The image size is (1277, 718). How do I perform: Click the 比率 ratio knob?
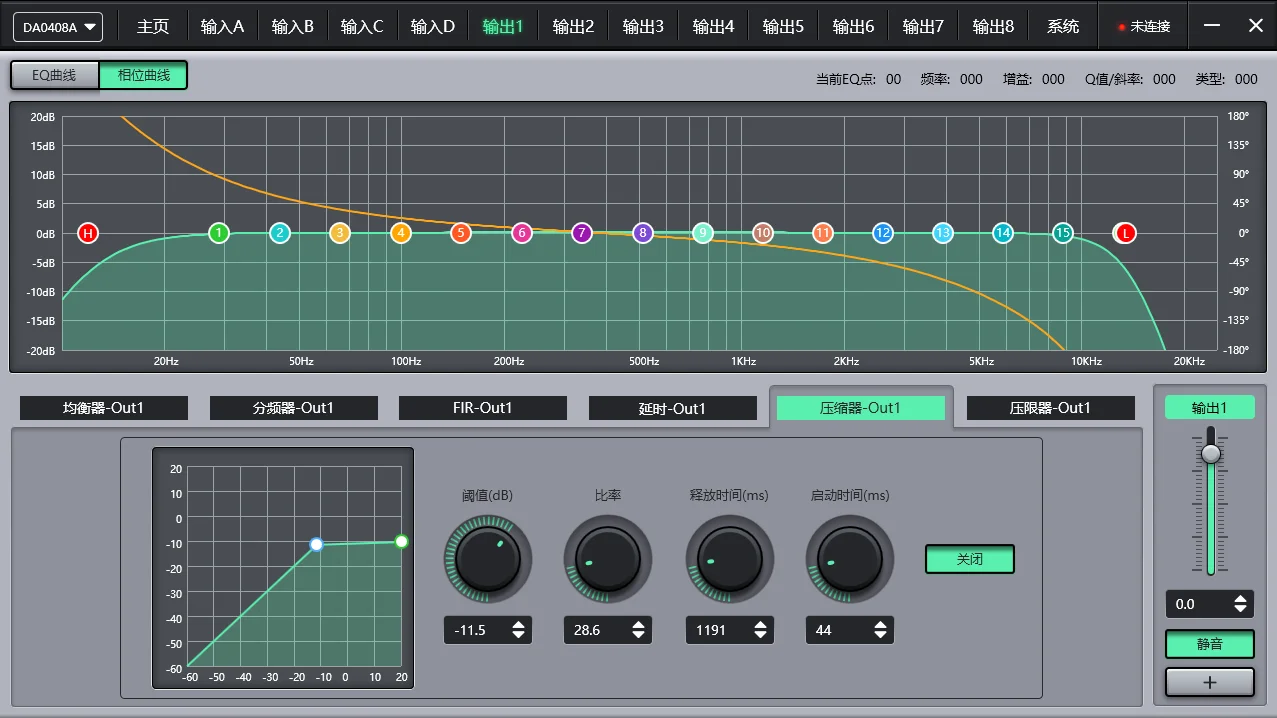pos(607,559)
